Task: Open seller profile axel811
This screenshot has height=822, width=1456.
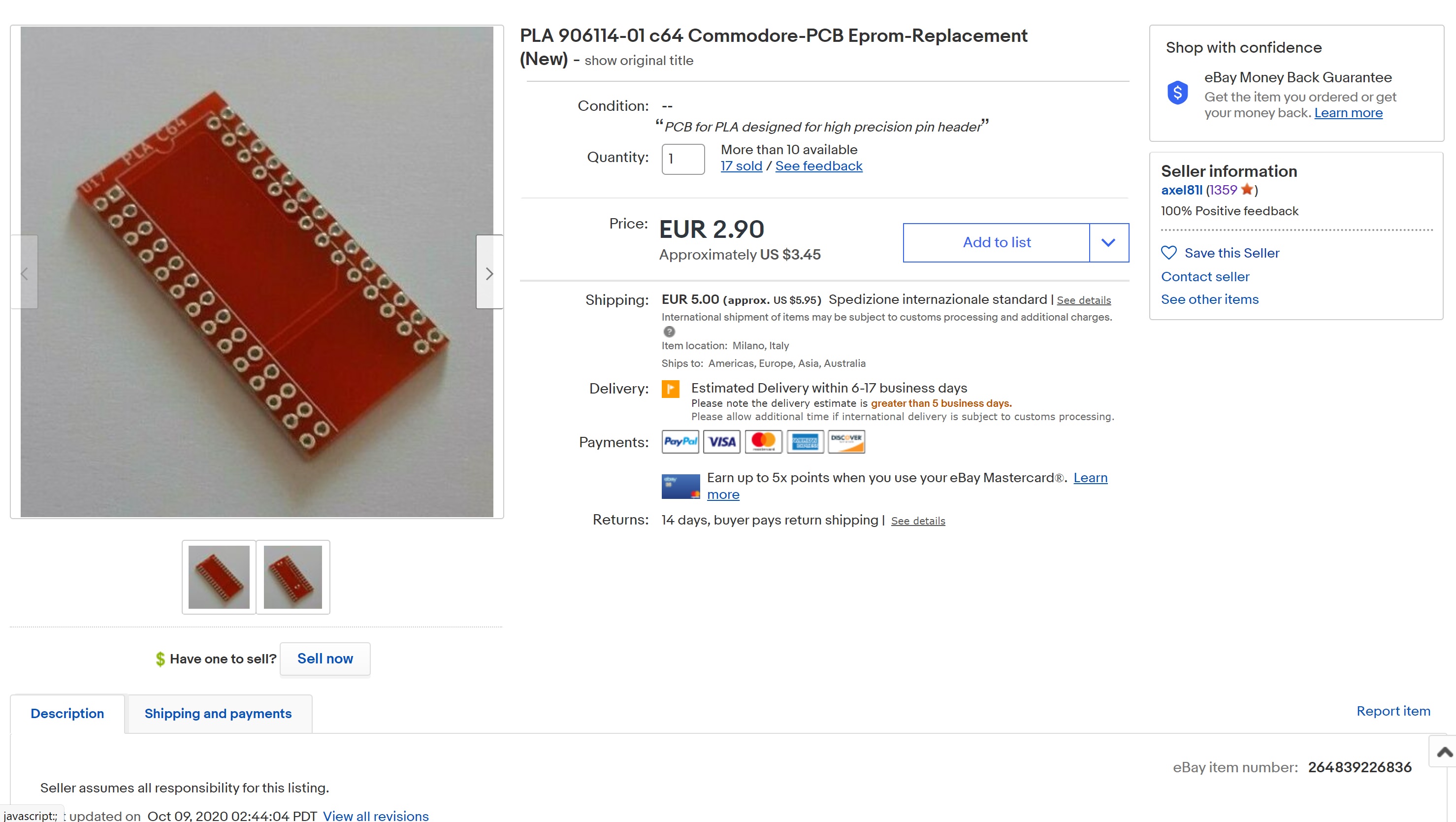Action: click(x=1181, y=190)
